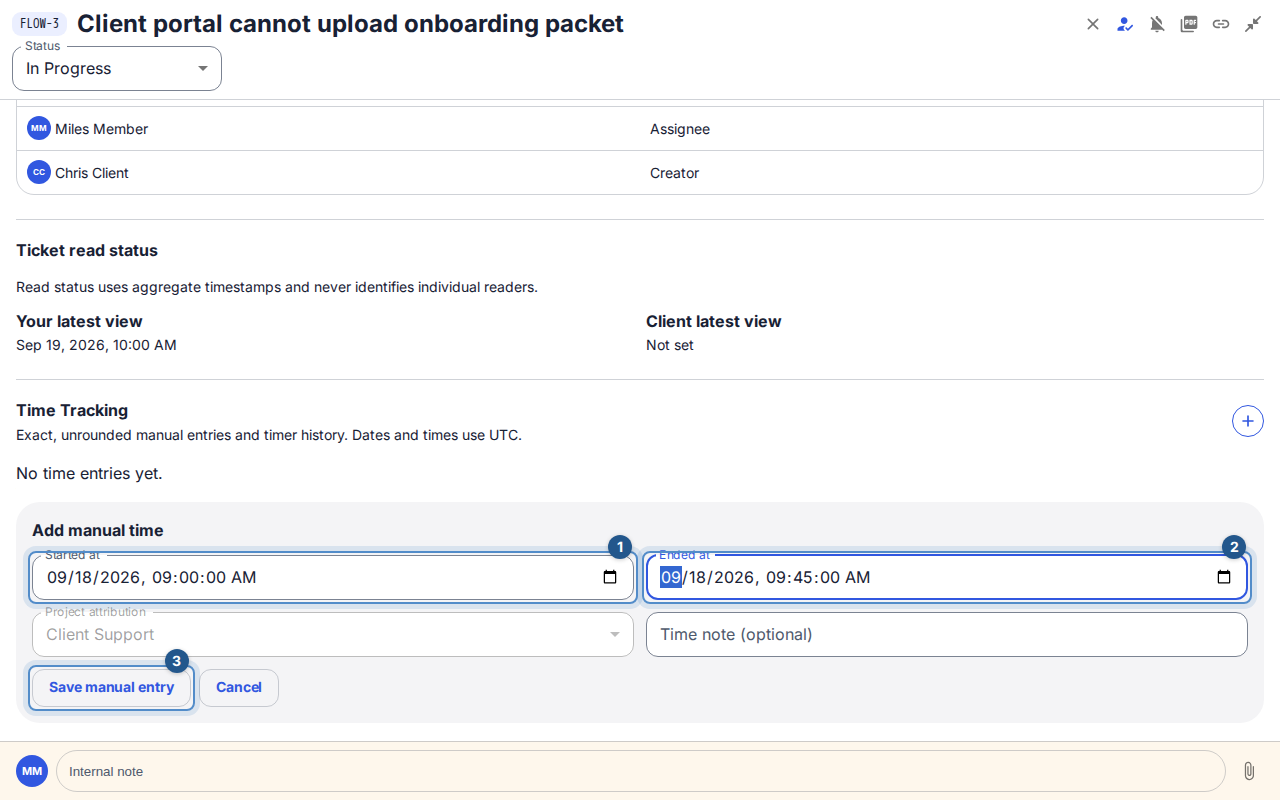
Task: Expand the Project attribution Client Support dropdown
Action: pyautogui.click(x=333, y=634)
